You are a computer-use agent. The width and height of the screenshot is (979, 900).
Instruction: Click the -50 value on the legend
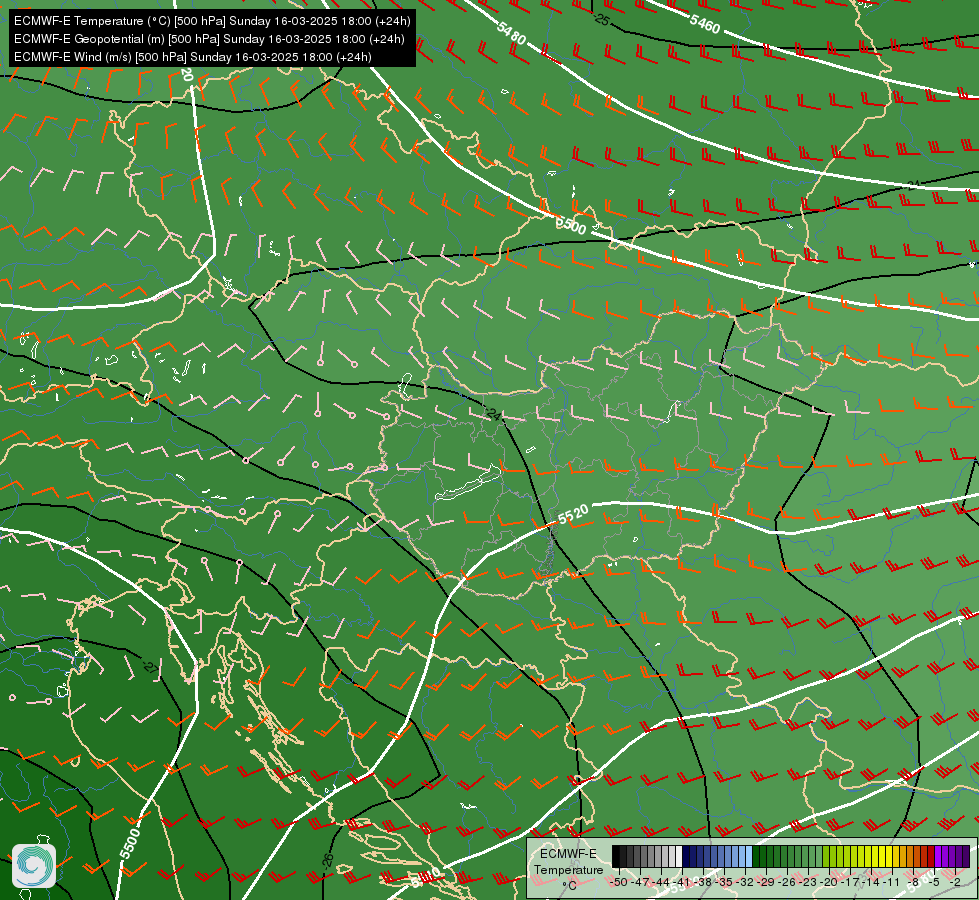coord(619,883)
